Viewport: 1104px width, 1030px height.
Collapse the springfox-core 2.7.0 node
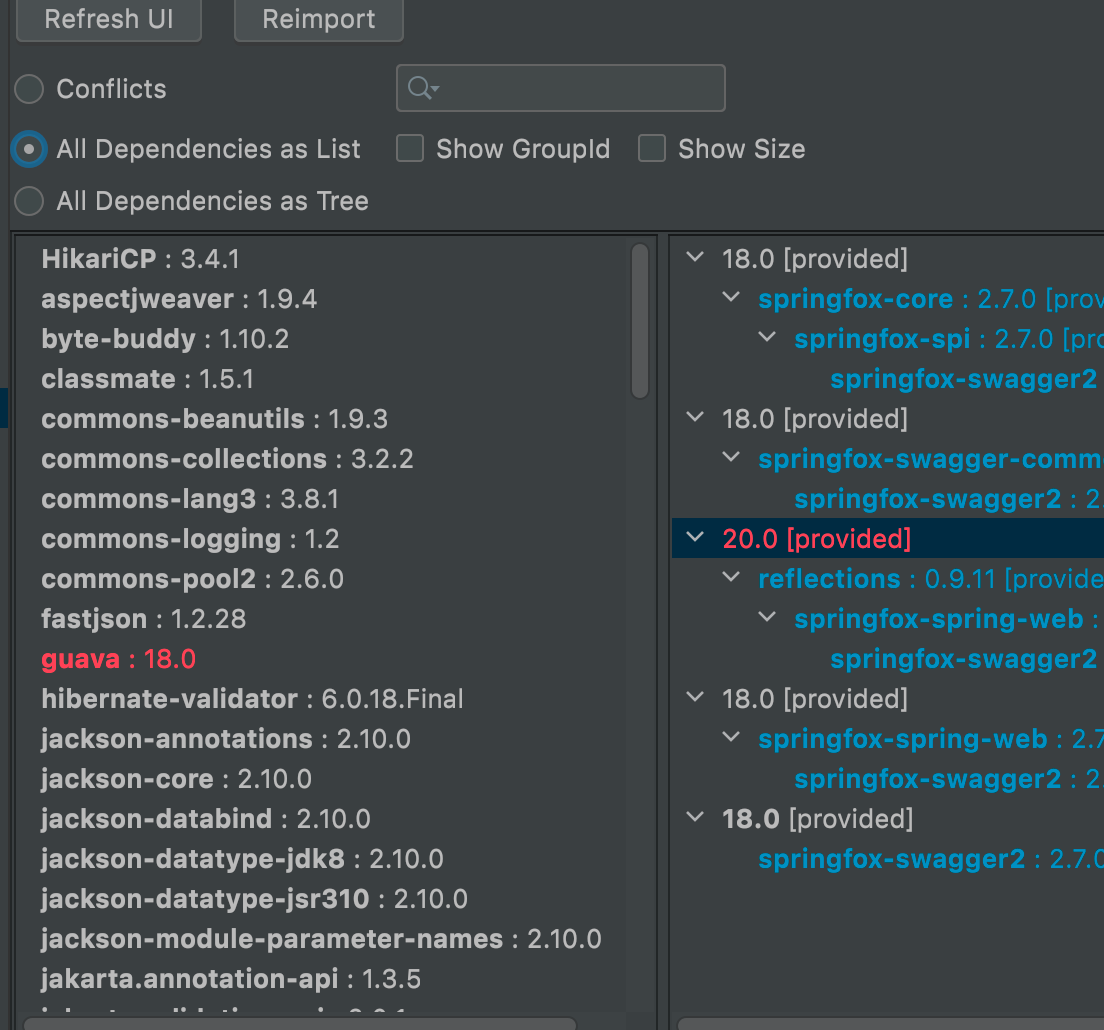coord(732,298)
